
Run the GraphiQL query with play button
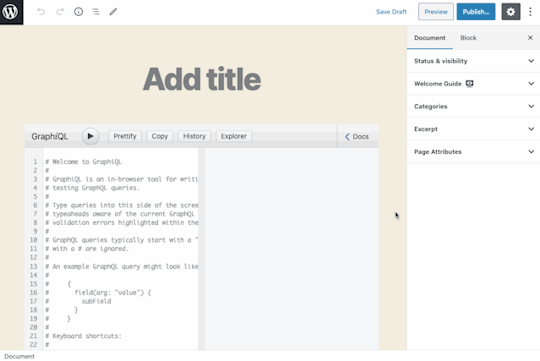coord(91,136)
